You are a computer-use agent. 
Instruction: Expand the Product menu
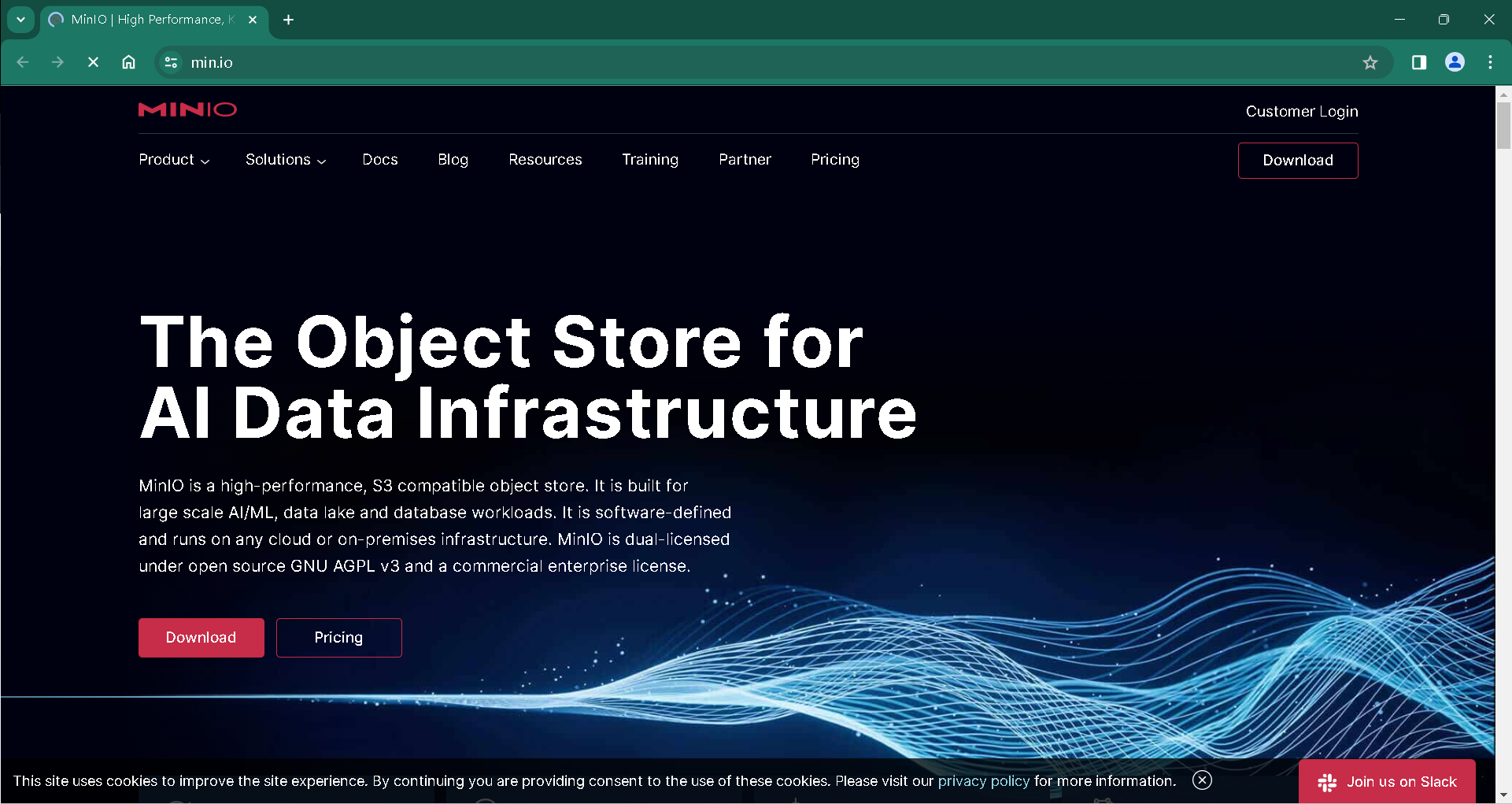[x=174, y=160]
